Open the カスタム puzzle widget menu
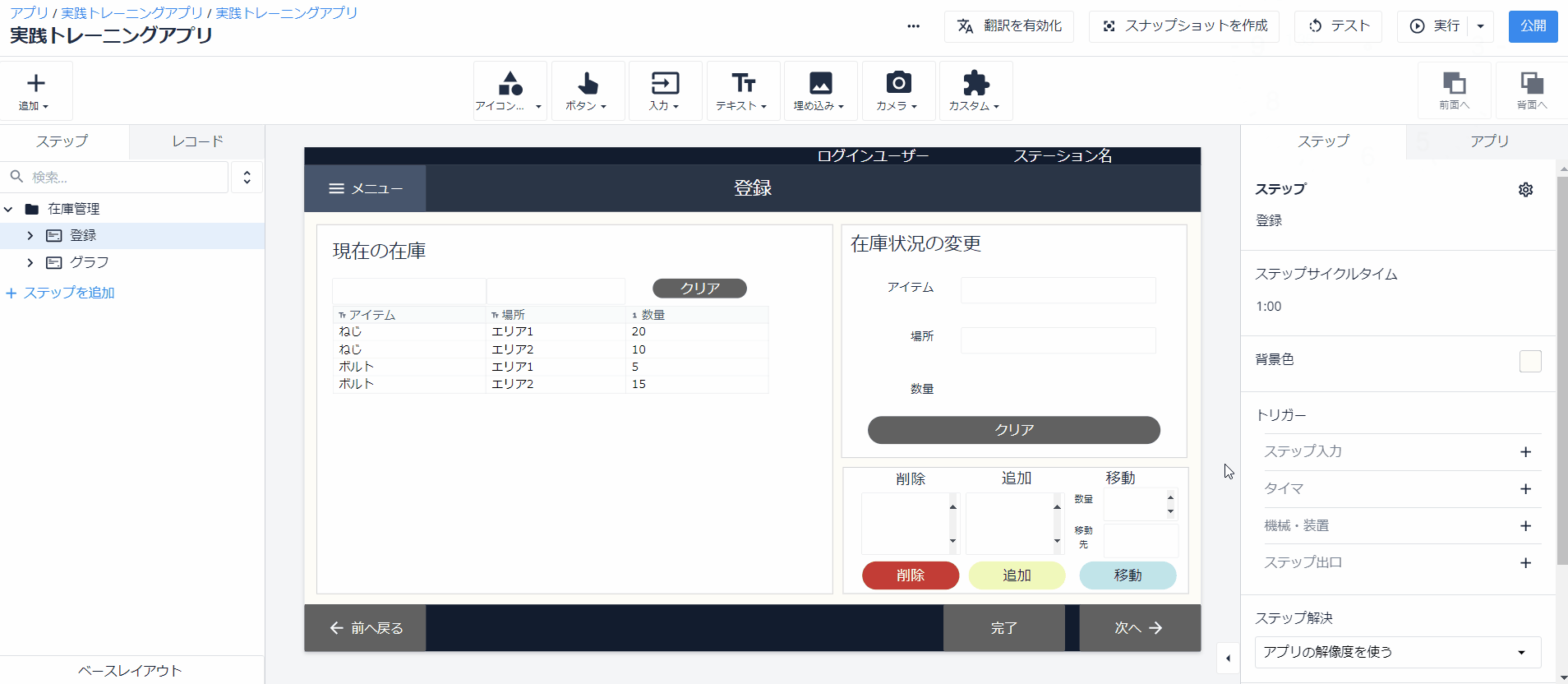Image resolution: width=1568 pixels, height=684 pixels. pos(975,90)
